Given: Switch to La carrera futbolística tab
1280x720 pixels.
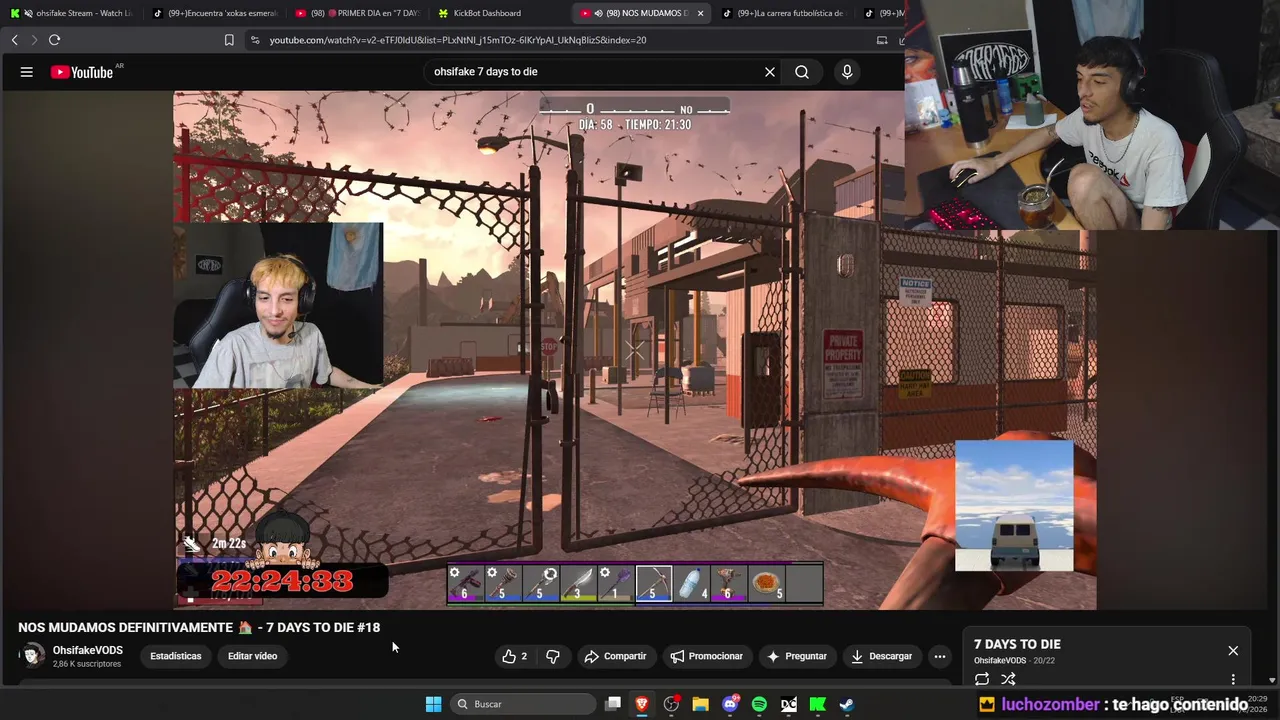Looking at the screenshot, I should coord(785,13).
